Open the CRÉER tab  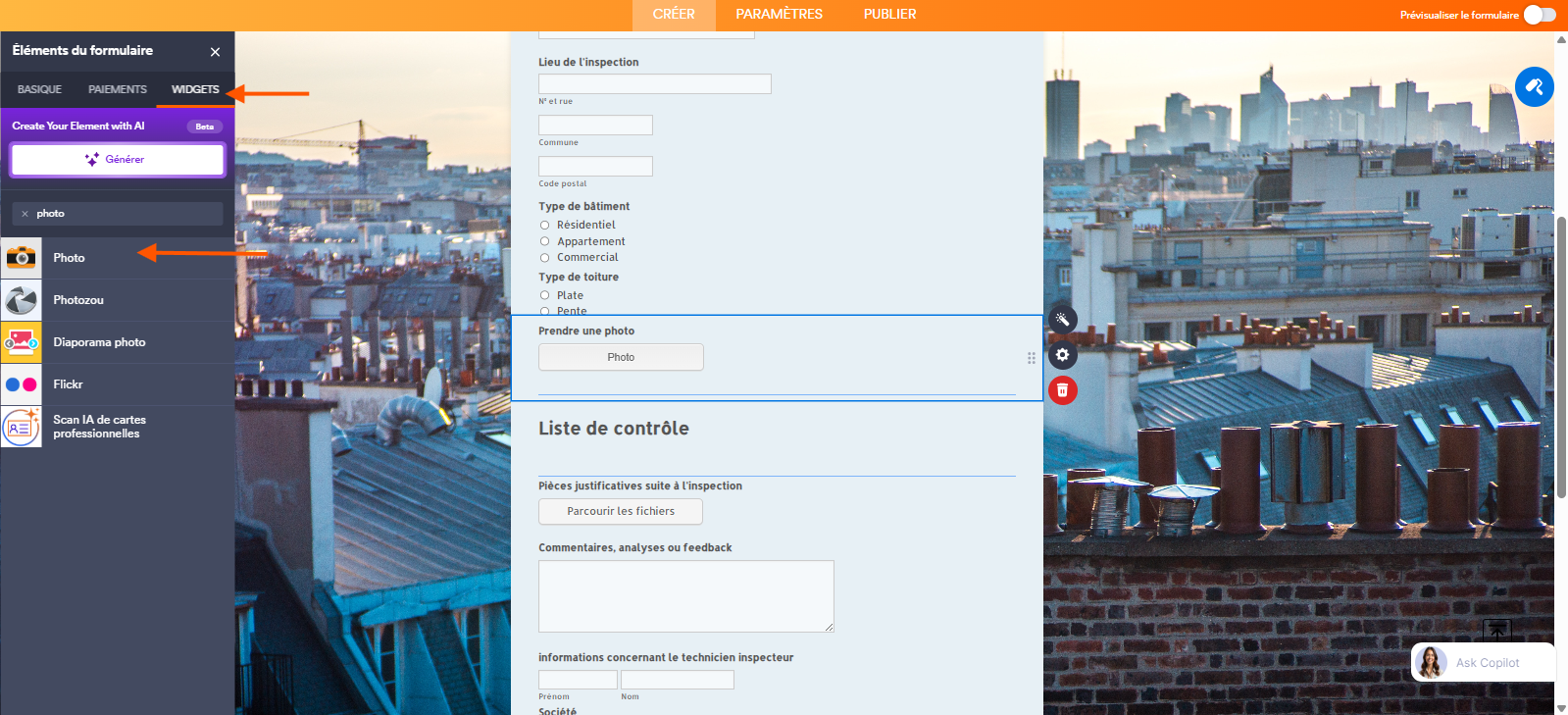click(674, 15)
